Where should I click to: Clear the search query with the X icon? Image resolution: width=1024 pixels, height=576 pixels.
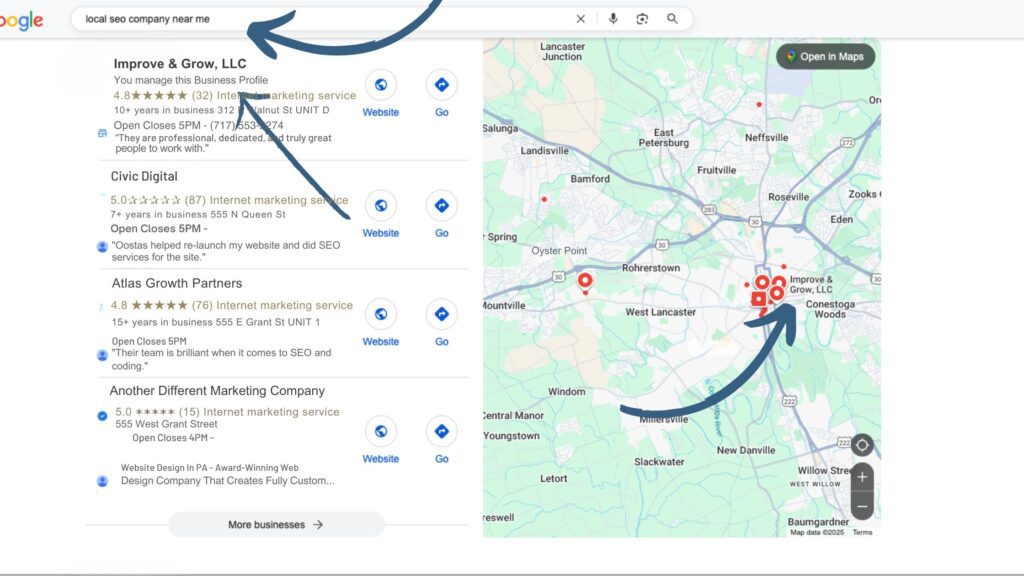pyautogui.click(x=581, y=19)
